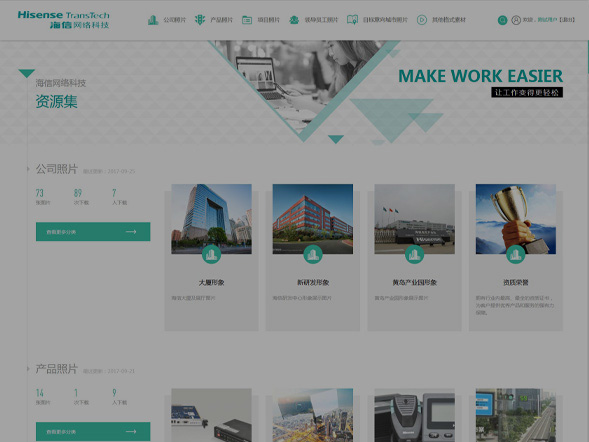The height and width of the screenshot is (442, 589).
Task: Click the folder icon for 项目照片 in navigation
Action: [247, 20]
